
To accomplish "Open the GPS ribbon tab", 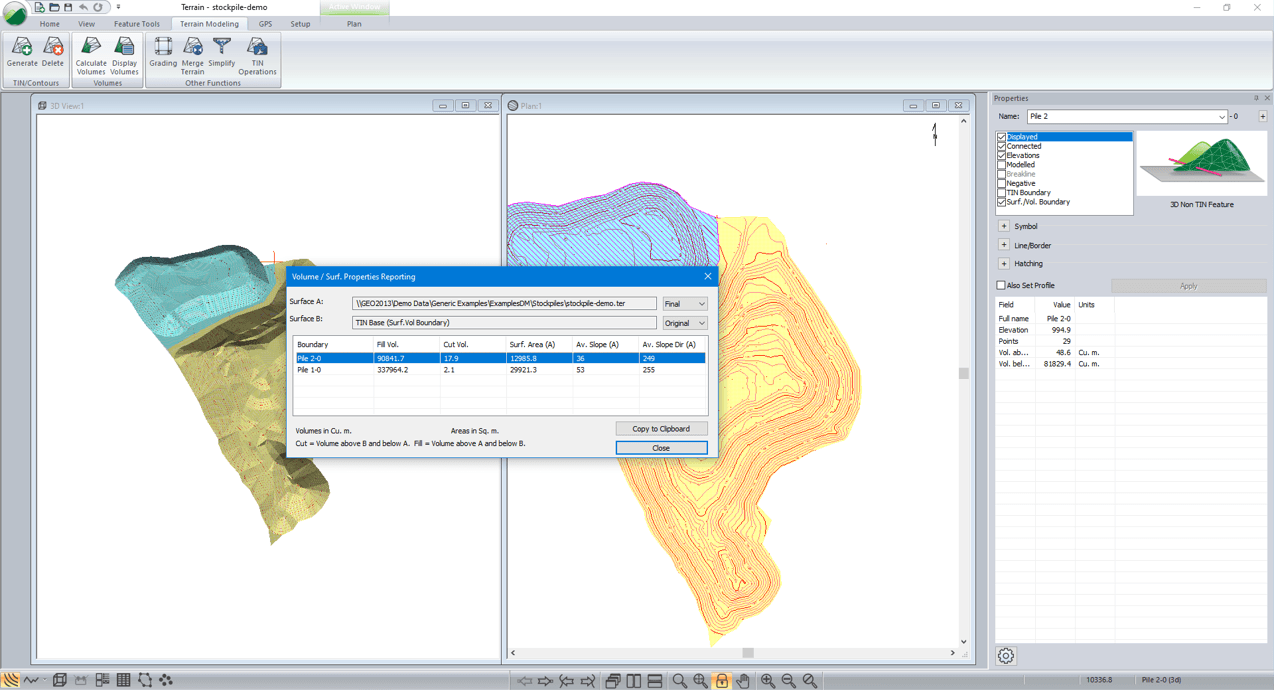I will click(x=264, y=23).
